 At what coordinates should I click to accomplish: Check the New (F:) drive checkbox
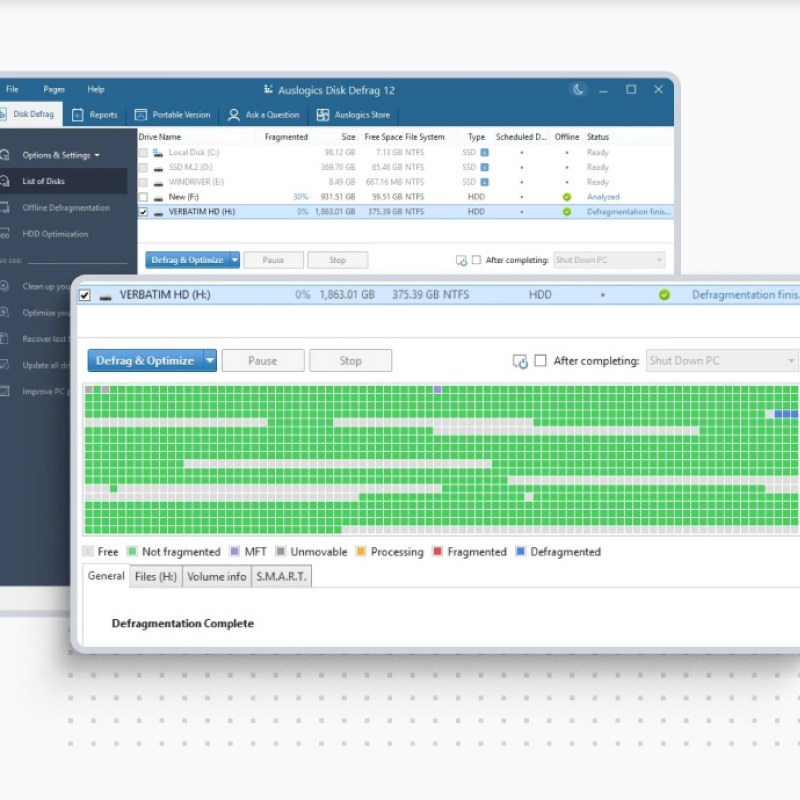click(x=143, y=197)
